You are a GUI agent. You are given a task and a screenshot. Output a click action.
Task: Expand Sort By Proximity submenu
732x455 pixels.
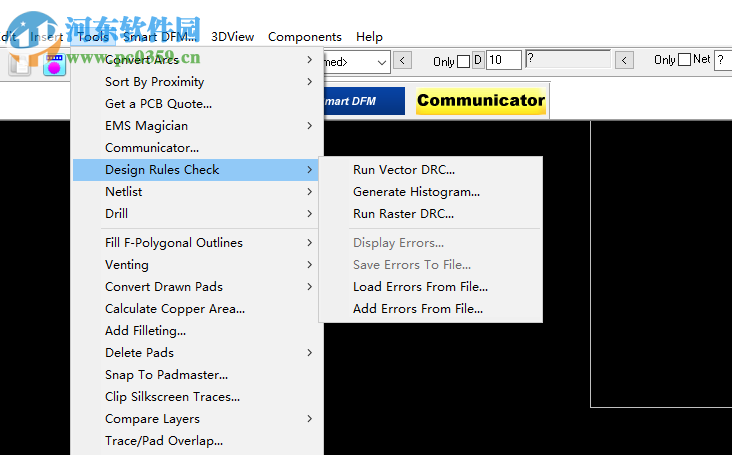pyautogui.click(x=196, y=82)
